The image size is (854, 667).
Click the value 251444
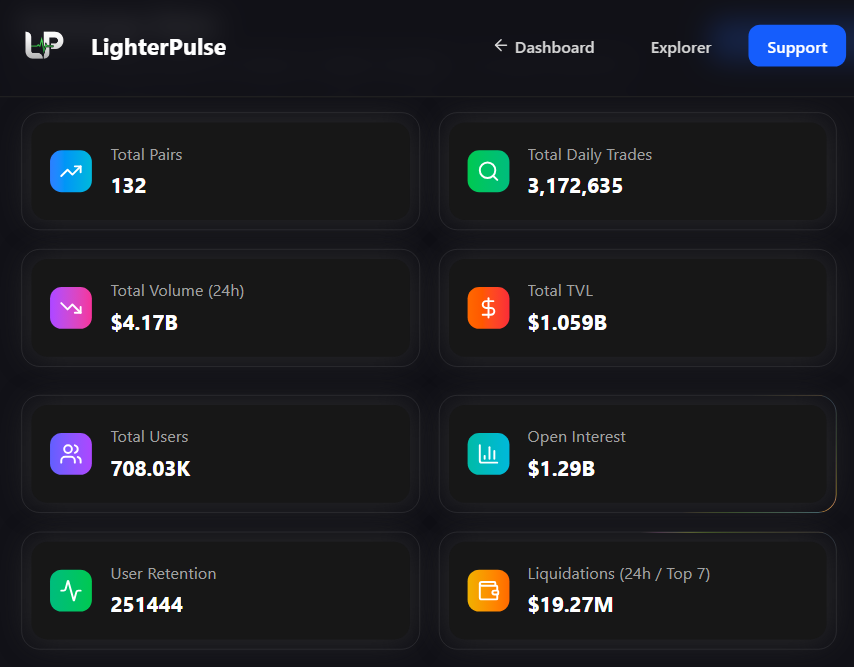tap(147, 604)
